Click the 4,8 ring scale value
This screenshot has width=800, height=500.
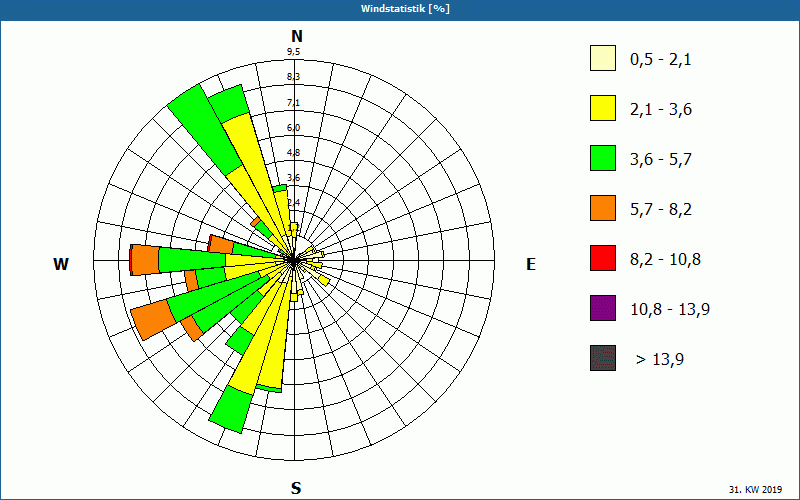click(x=293, y=153)
